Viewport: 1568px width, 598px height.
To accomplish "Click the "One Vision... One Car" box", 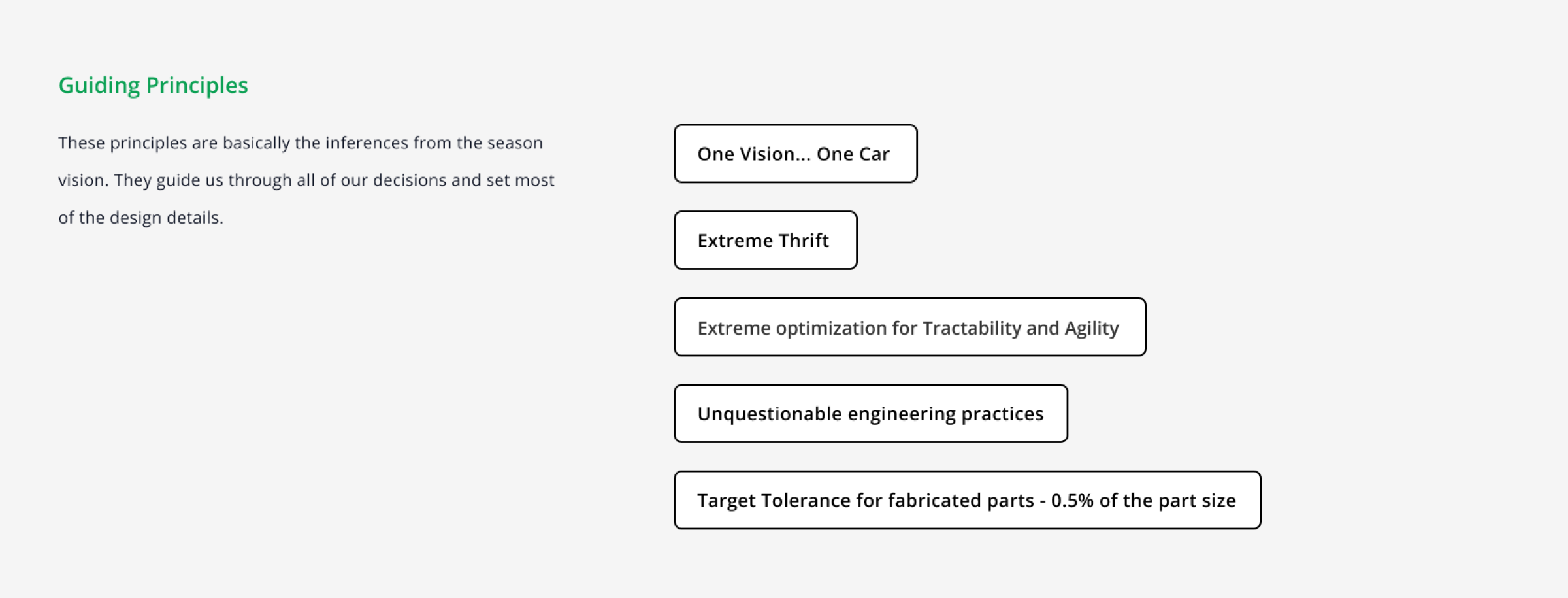I will [x=795, y=154].
